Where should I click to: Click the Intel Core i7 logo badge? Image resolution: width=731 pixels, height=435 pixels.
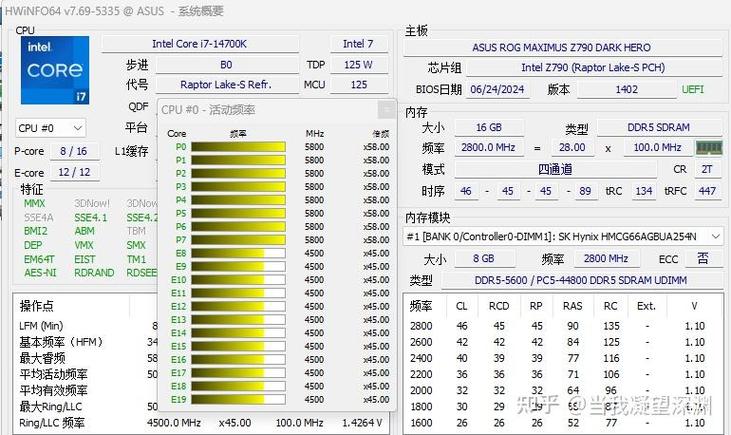(55, 70)
